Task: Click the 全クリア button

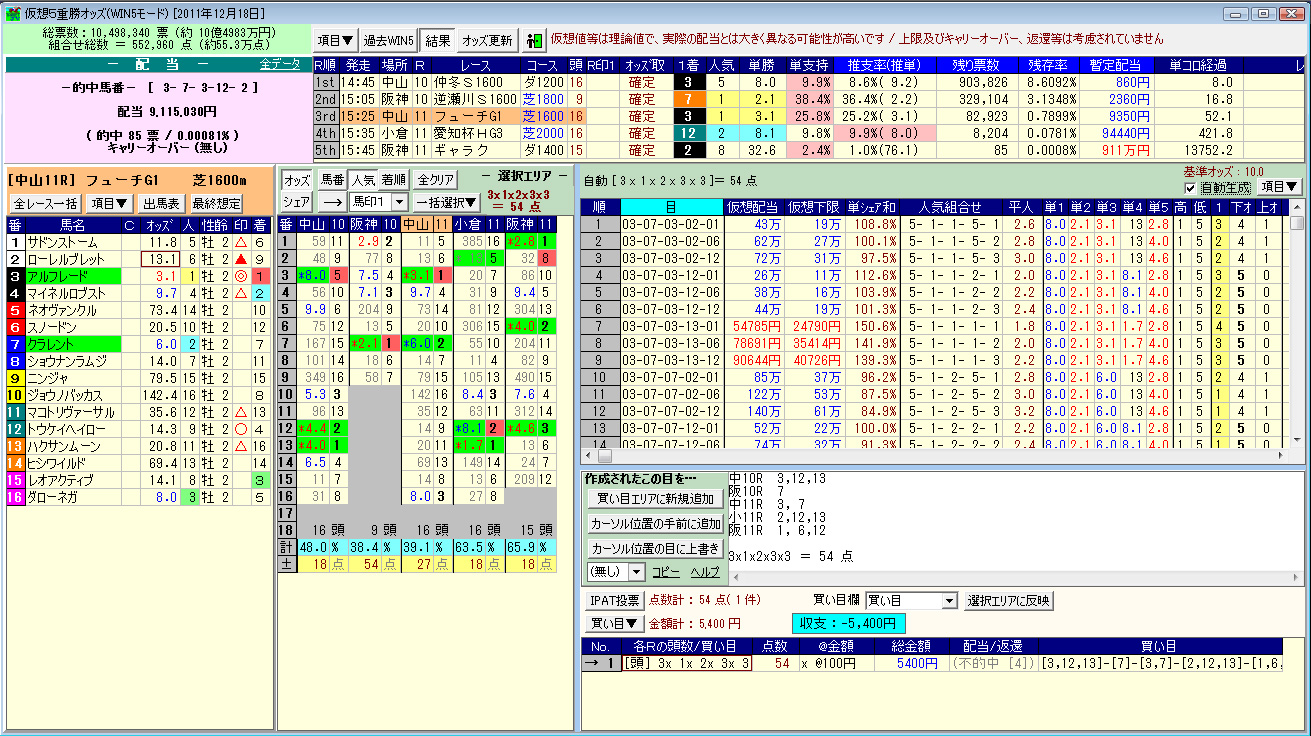Action: coord(435,181)
